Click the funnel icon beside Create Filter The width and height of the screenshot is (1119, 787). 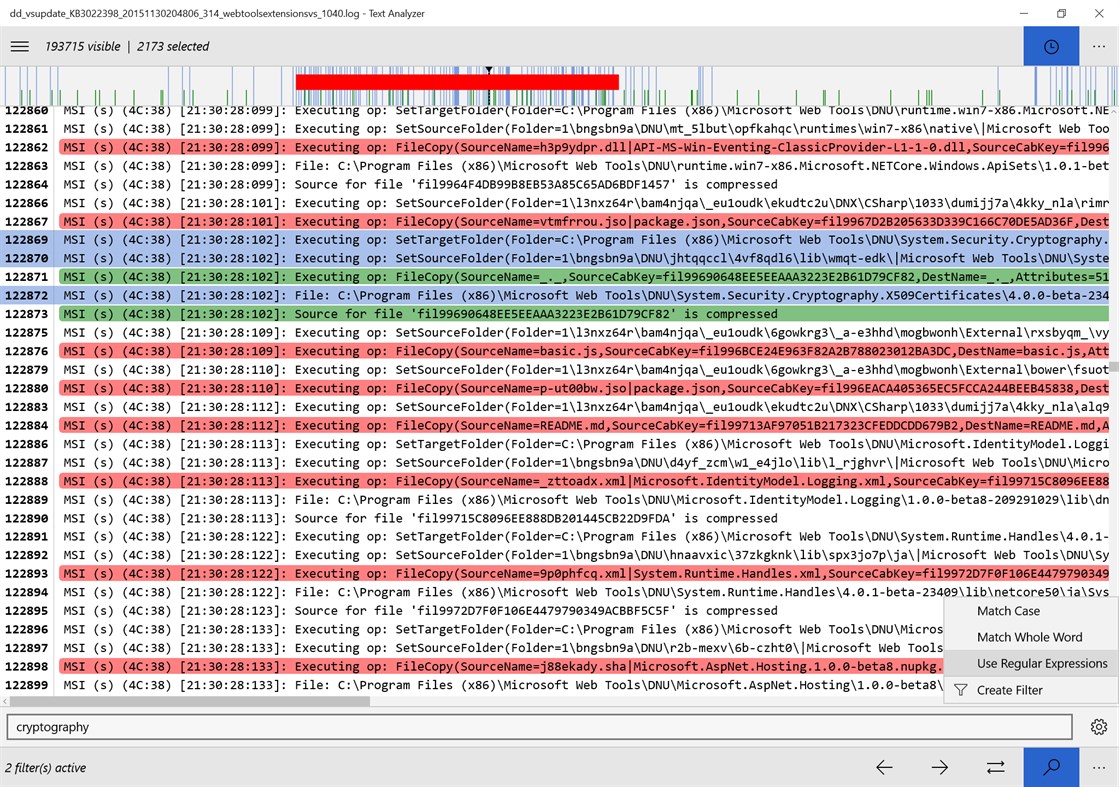click(x=961, y=690)
